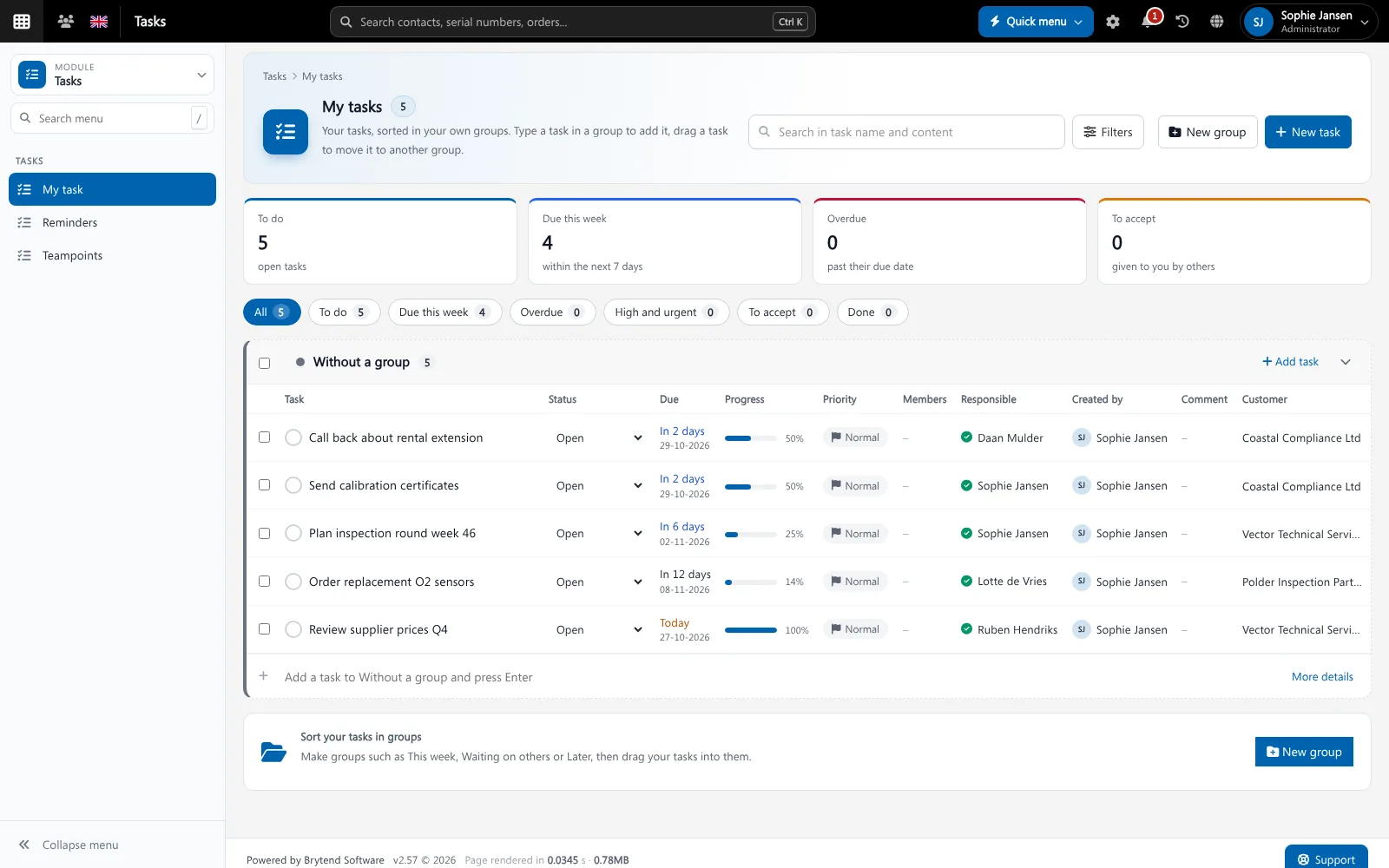Image resolution: width=1389 pixels, height=868 pixels.
Task: Select the Done filter tab
Action: pos(872,312)
